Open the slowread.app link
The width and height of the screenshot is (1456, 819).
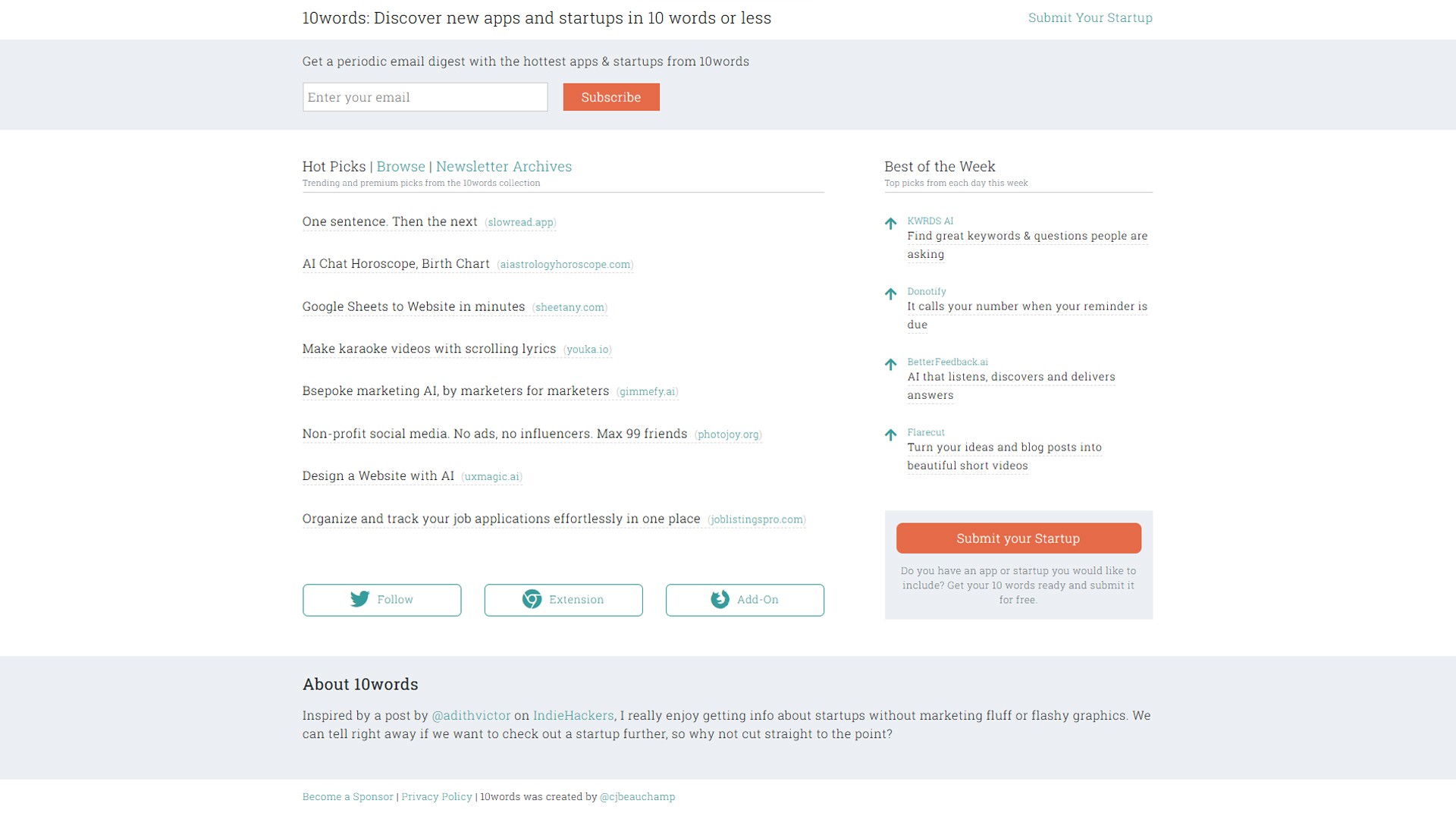tap(520, 222)
